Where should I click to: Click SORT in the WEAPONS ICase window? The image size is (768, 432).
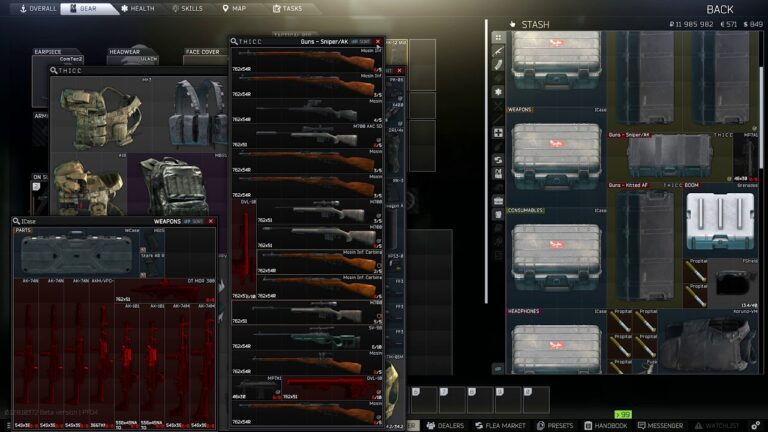pos(197,221)
